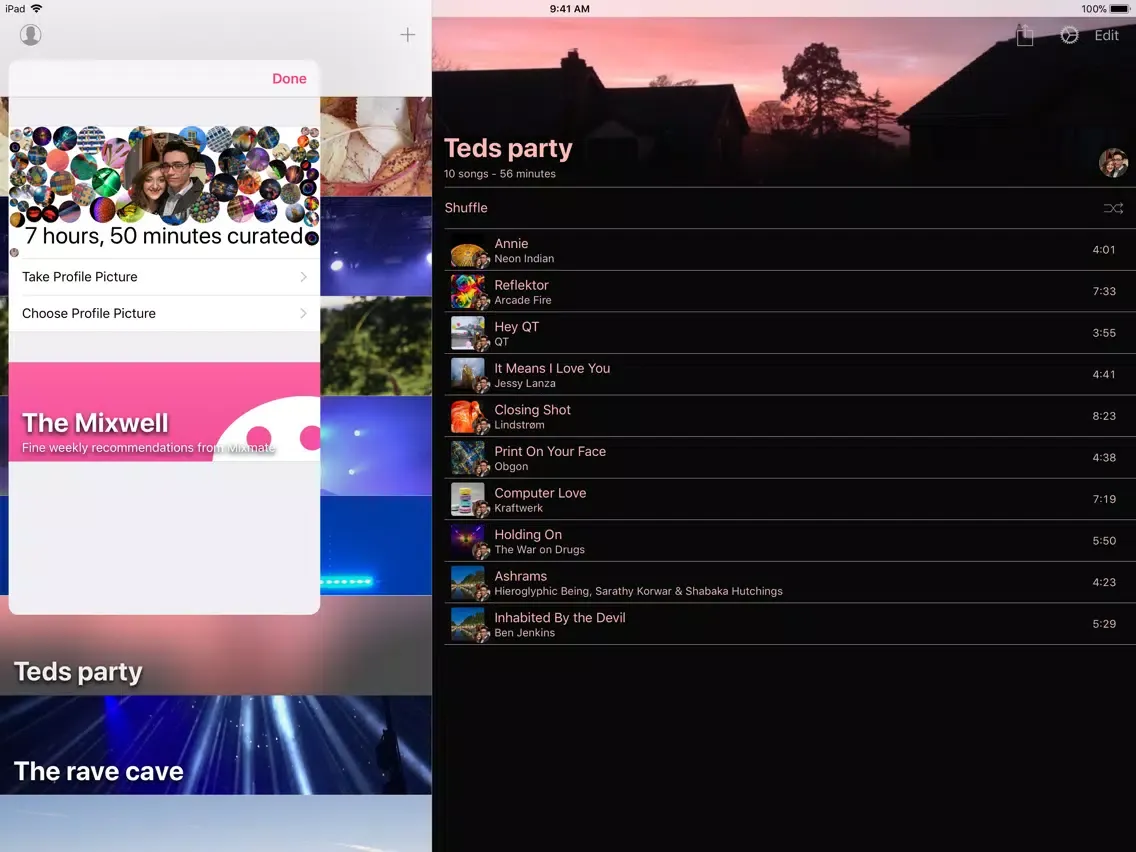Tap the battery status icon
1136x852 pixels.
coord(1119,9)
